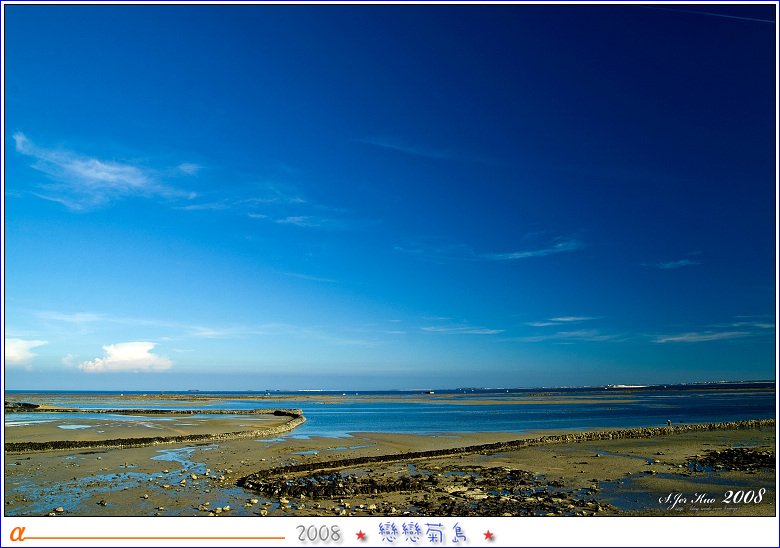The width and height of the screenshot is (780, 548).
Task: Click the gray 2008 text in caption bar
Action: (318, 534)
